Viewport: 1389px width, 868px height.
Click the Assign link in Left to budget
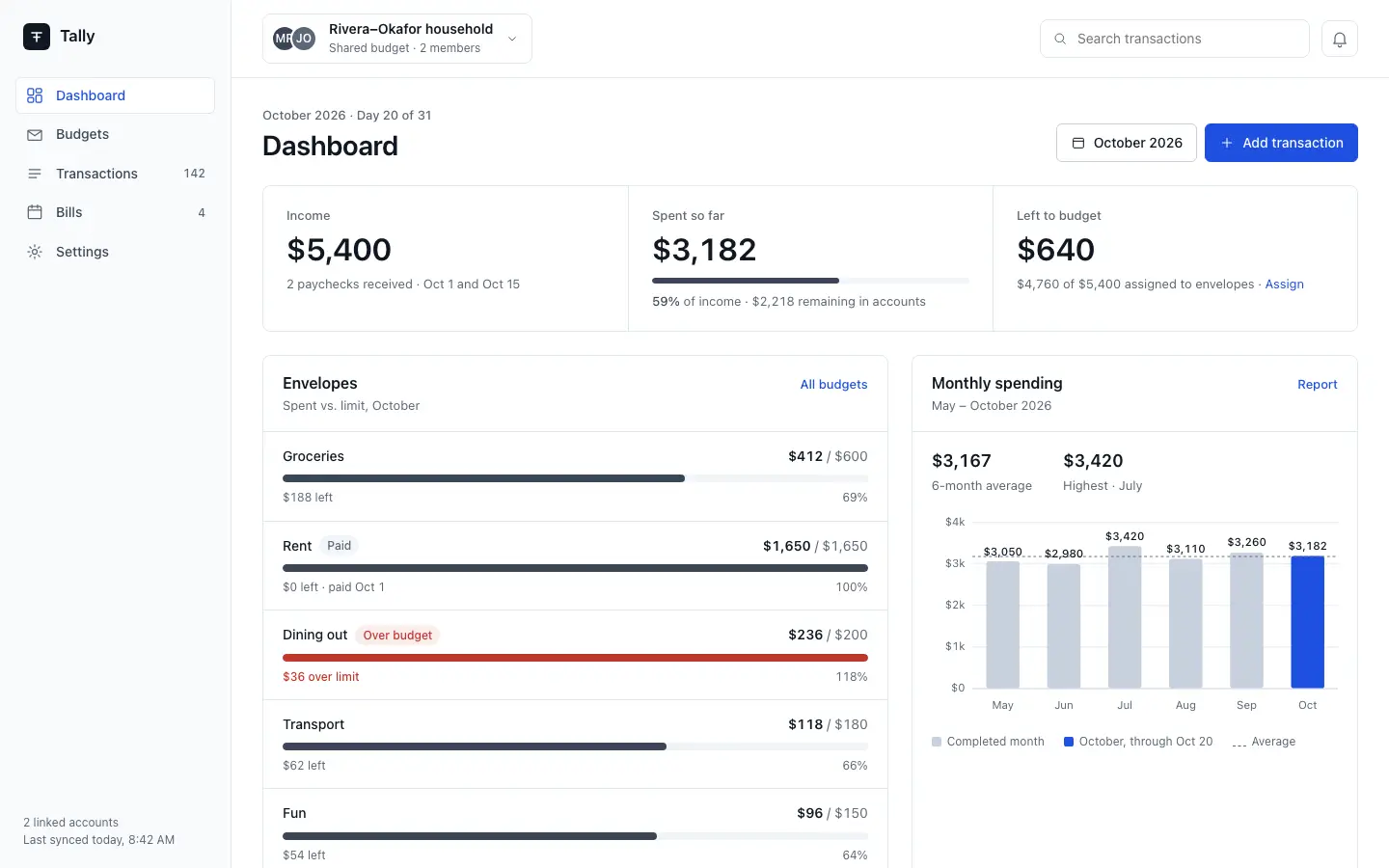pos(1284,285)
